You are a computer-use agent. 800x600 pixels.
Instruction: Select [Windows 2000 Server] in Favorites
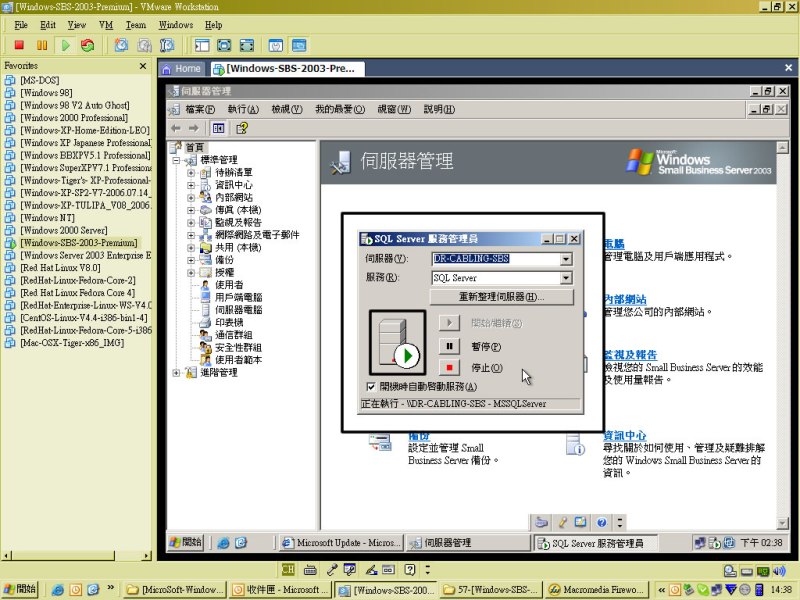[x=64, y=230]
